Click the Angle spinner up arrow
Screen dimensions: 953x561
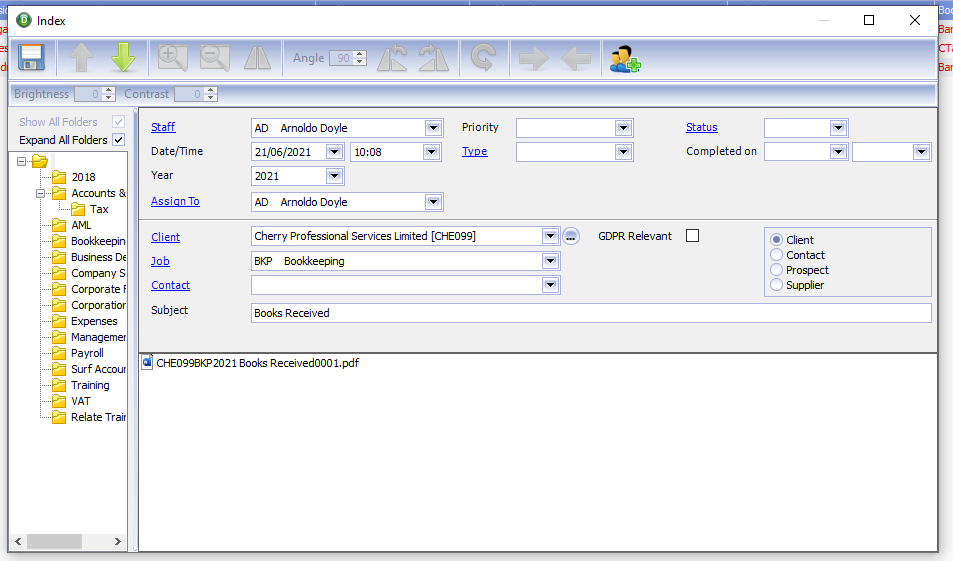coord(360,54)
